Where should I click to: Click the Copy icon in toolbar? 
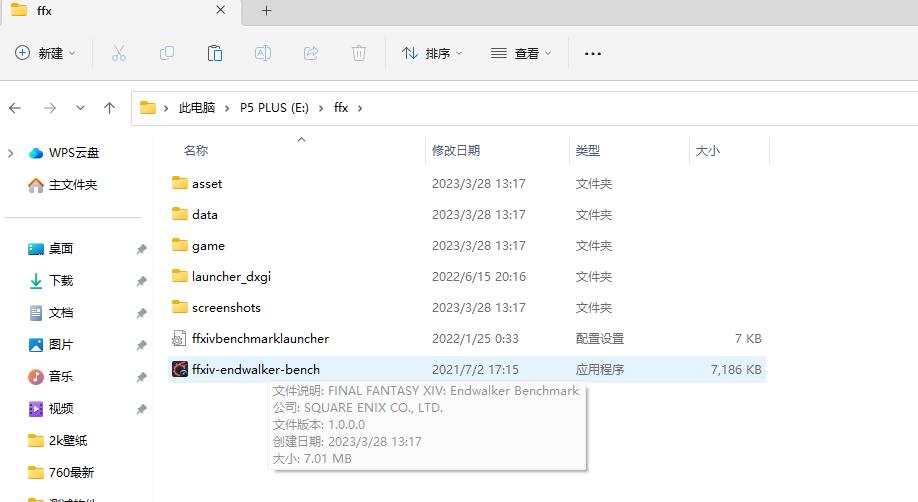[167, 53]
